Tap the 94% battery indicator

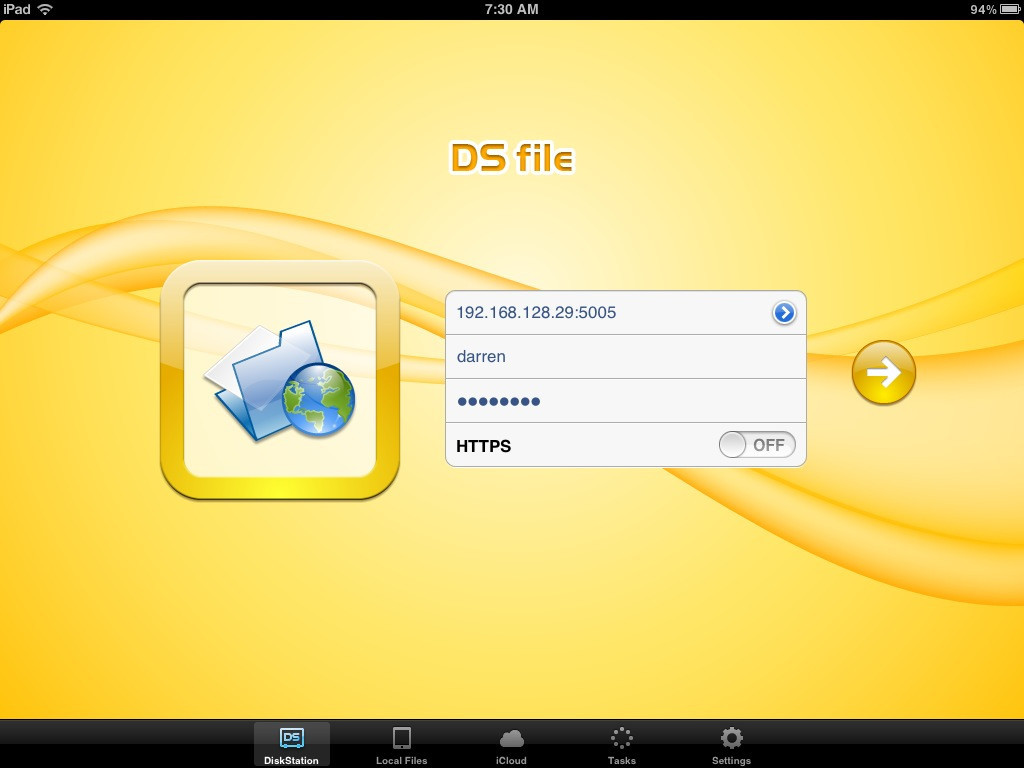(995, 9)
